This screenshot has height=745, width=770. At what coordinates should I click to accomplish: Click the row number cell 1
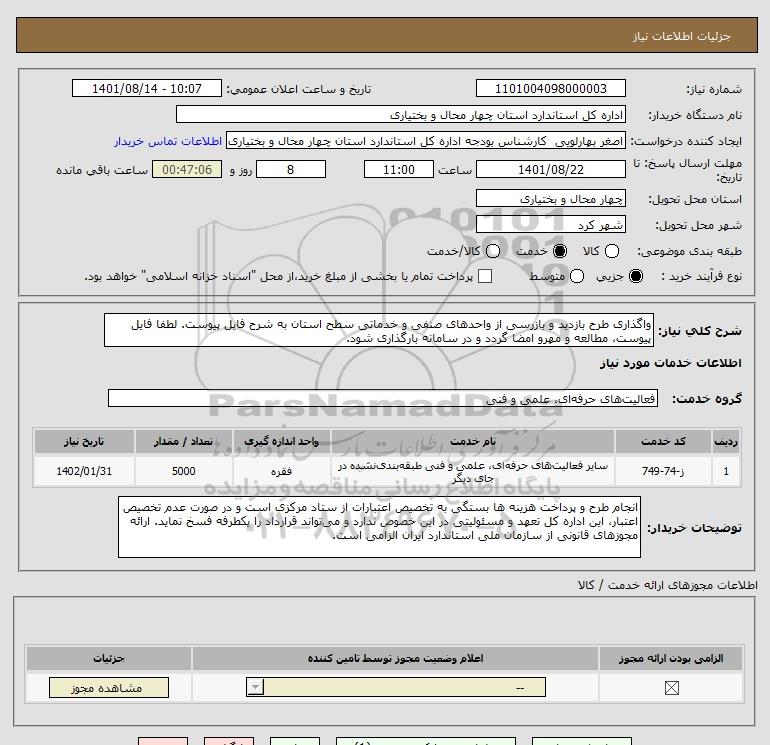[726, 471]
